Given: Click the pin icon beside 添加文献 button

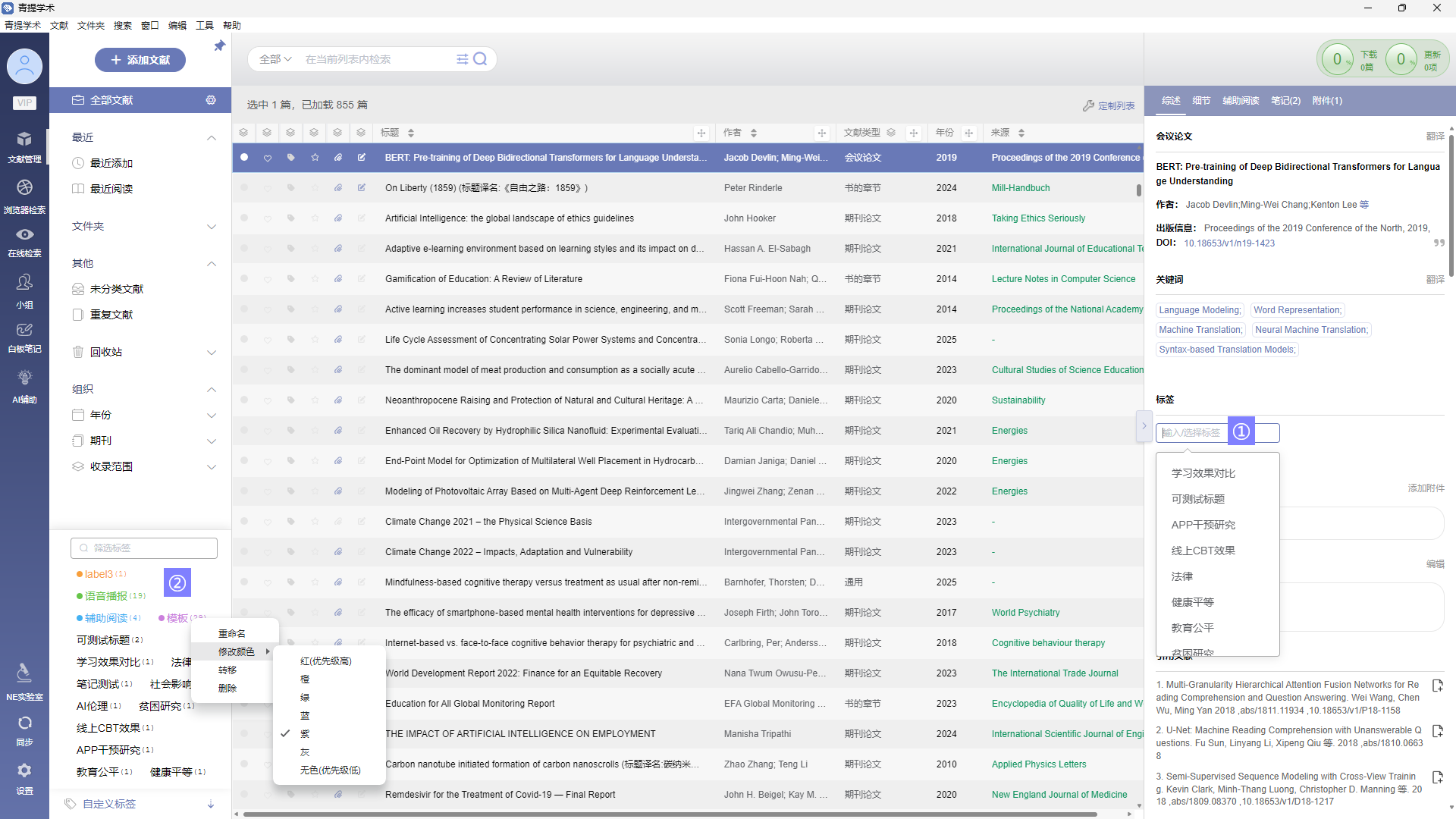Looking at the screenshot, I should click(x=219, y=46).
